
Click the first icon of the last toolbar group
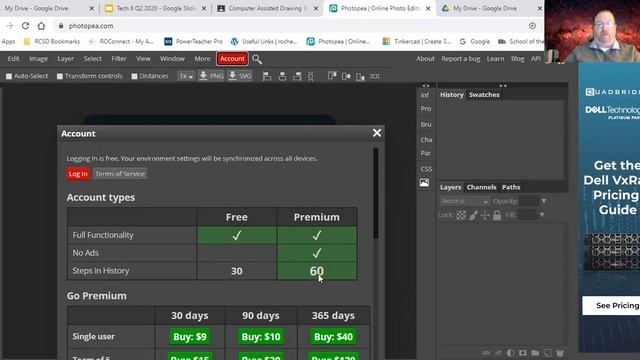point(332,76)
